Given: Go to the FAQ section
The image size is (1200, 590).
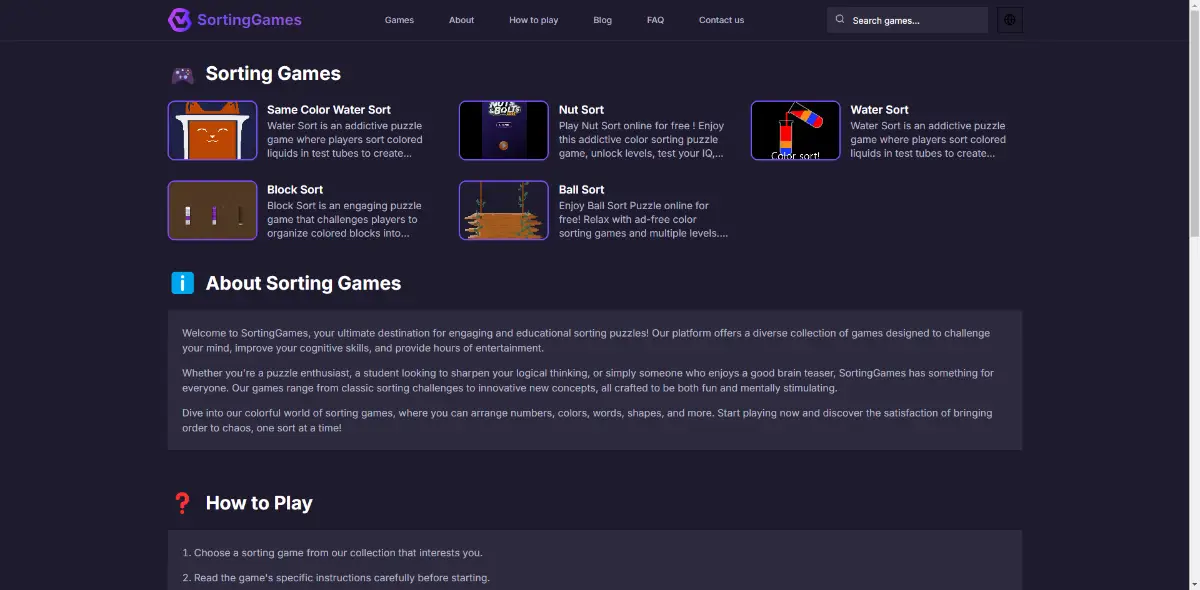Looking at the screenshot, I should (655, 19).
